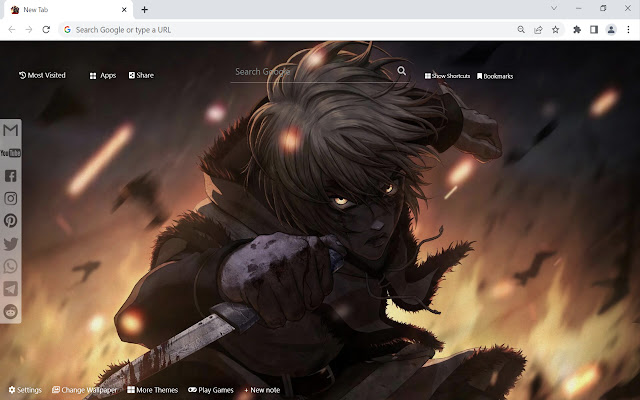Click the search magnifier icon on page
The height and width of the screenshot is (400, 640).
tap(402, 71)
